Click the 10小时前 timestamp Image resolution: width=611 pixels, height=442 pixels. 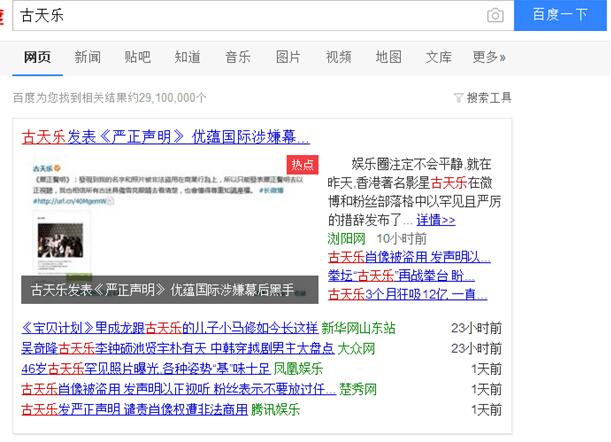pyautogui.click(x=401, y=239)
